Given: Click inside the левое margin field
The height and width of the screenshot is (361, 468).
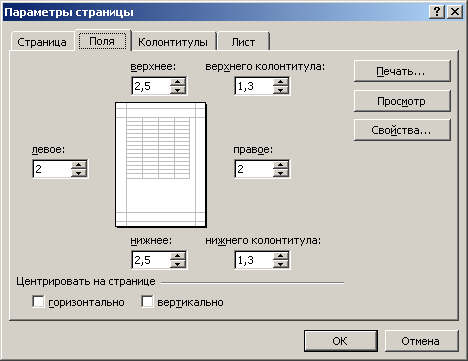Looking at the screenshot, I should [x=52, y=169].
